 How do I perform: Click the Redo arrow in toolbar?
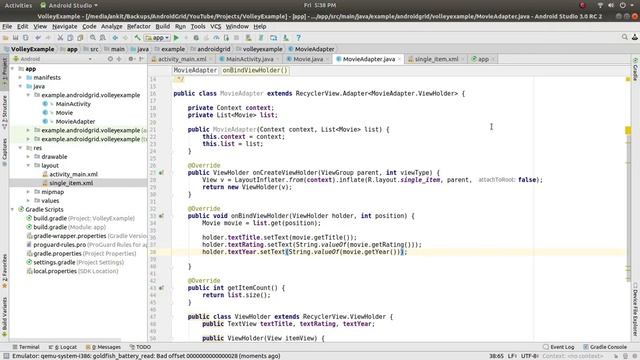[x=48, y=38]
